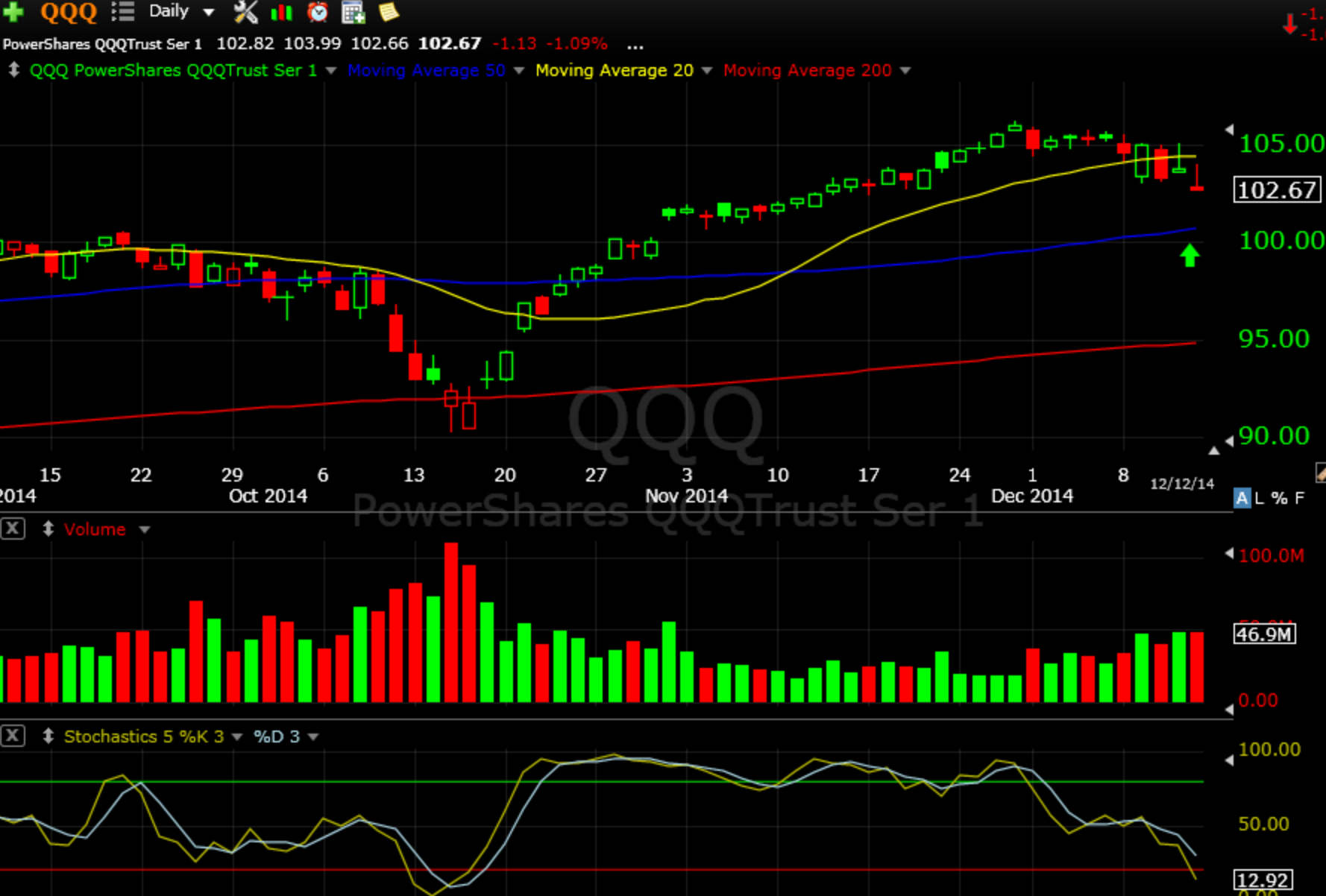
Task: Close the Stochastics pane with X
Action: 13,736
